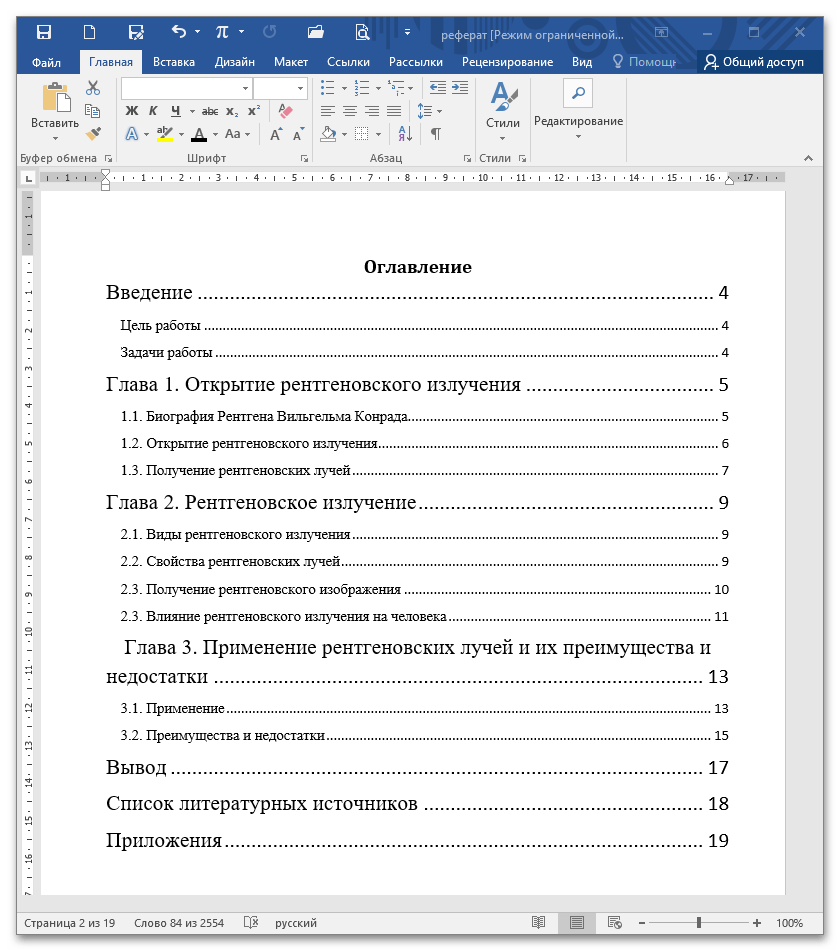Switch to the Вставка tab

point(173,62)
